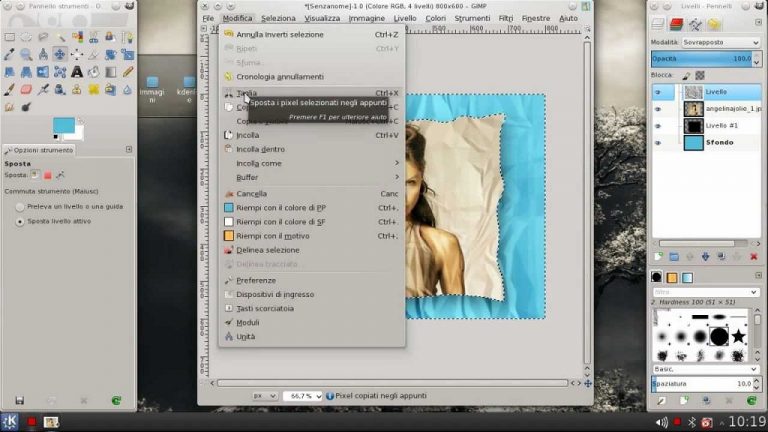Open the 66.7% zoom dropdown

(x=302, y=396)
